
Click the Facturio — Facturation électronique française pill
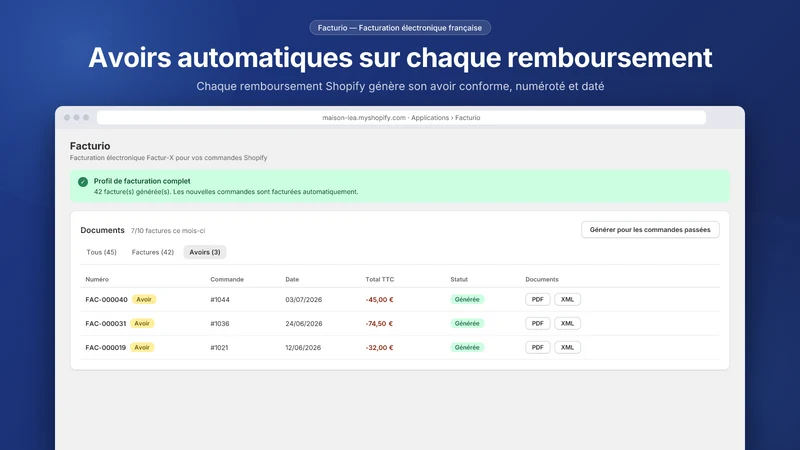click(400, 28)
